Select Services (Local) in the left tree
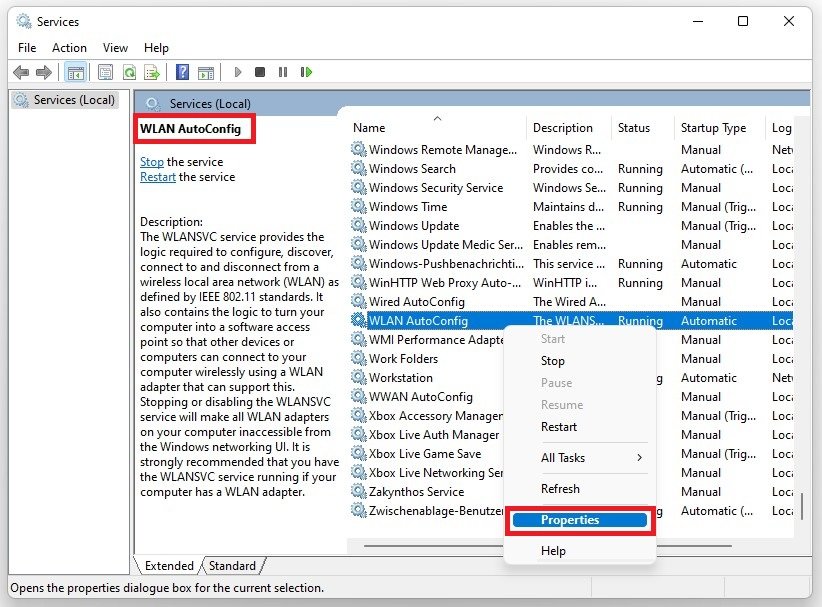The width and height of the screenshot is (822, 607). (x=74, y=100)
